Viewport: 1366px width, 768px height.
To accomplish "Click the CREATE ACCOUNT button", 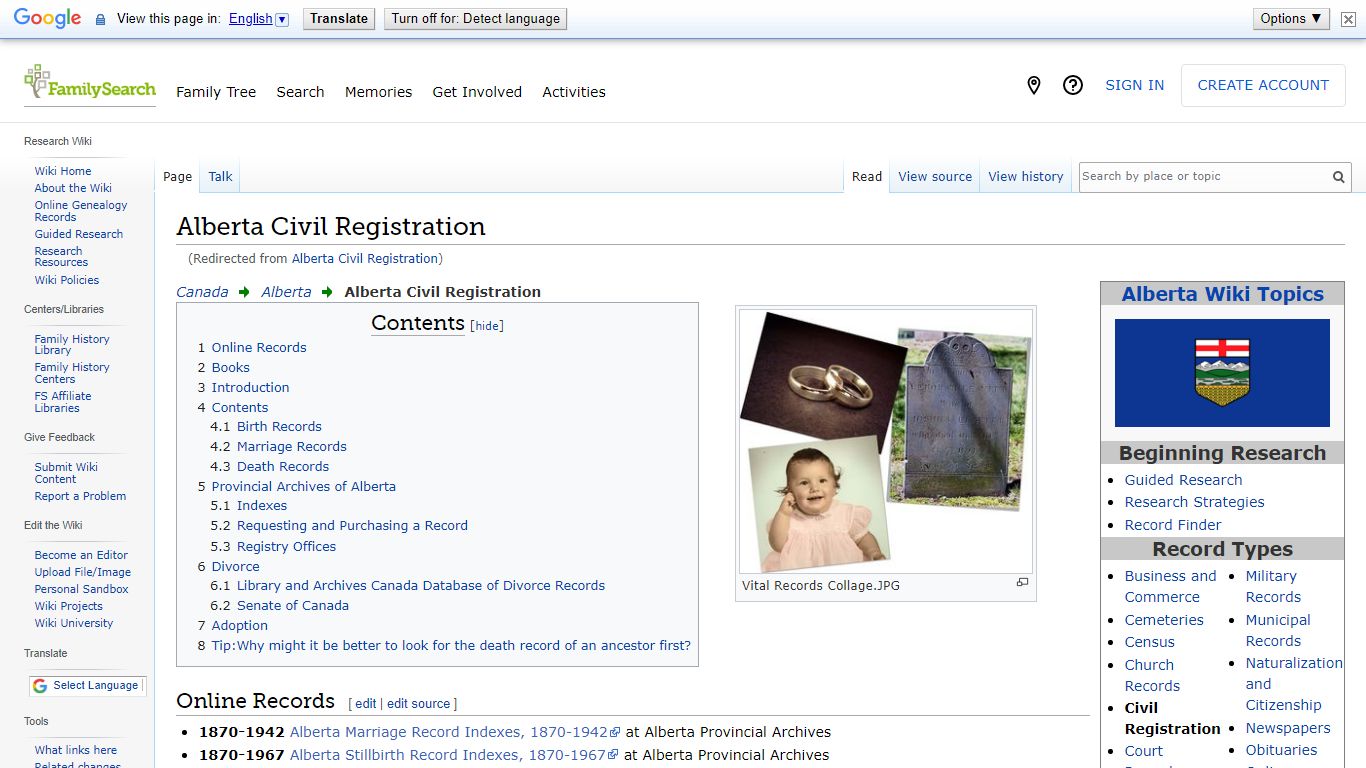I will (x=1263, y=86).
